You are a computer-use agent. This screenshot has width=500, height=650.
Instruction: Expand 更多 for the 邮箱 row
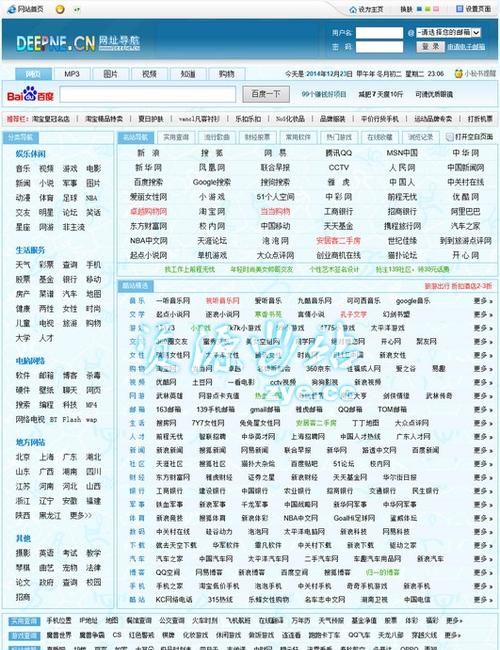click(483, 409)
